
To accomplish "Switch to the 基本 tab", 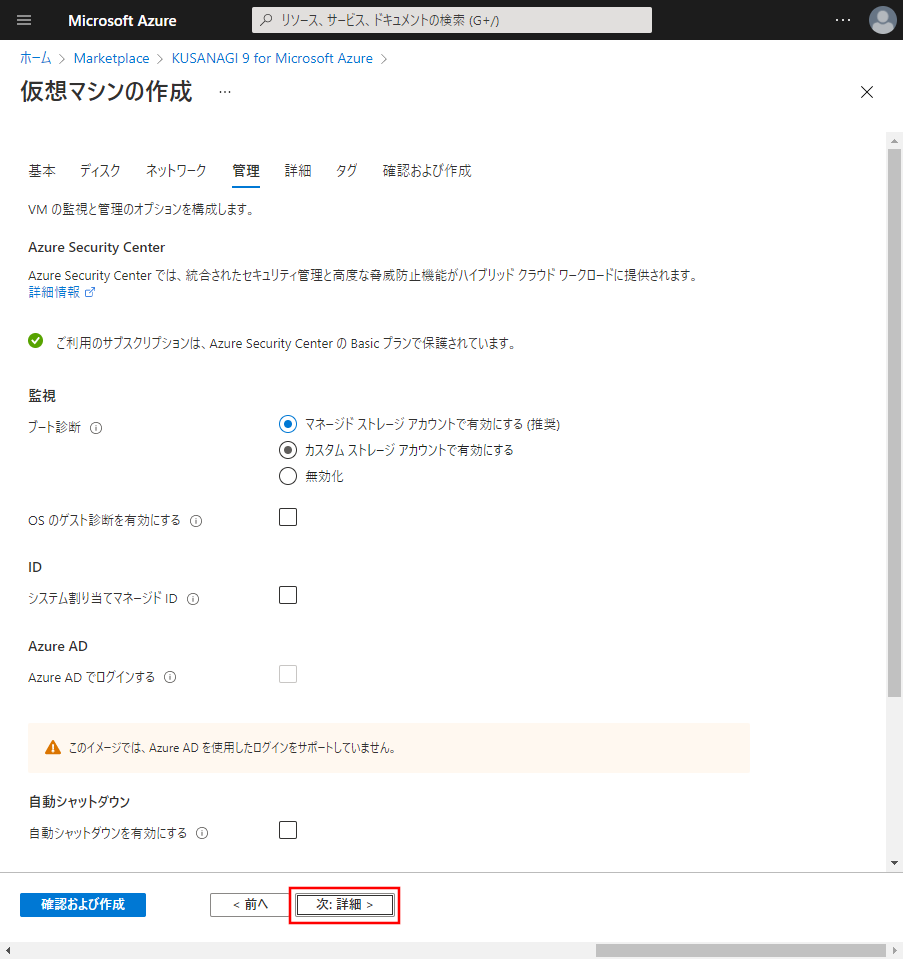I will 42,171.
